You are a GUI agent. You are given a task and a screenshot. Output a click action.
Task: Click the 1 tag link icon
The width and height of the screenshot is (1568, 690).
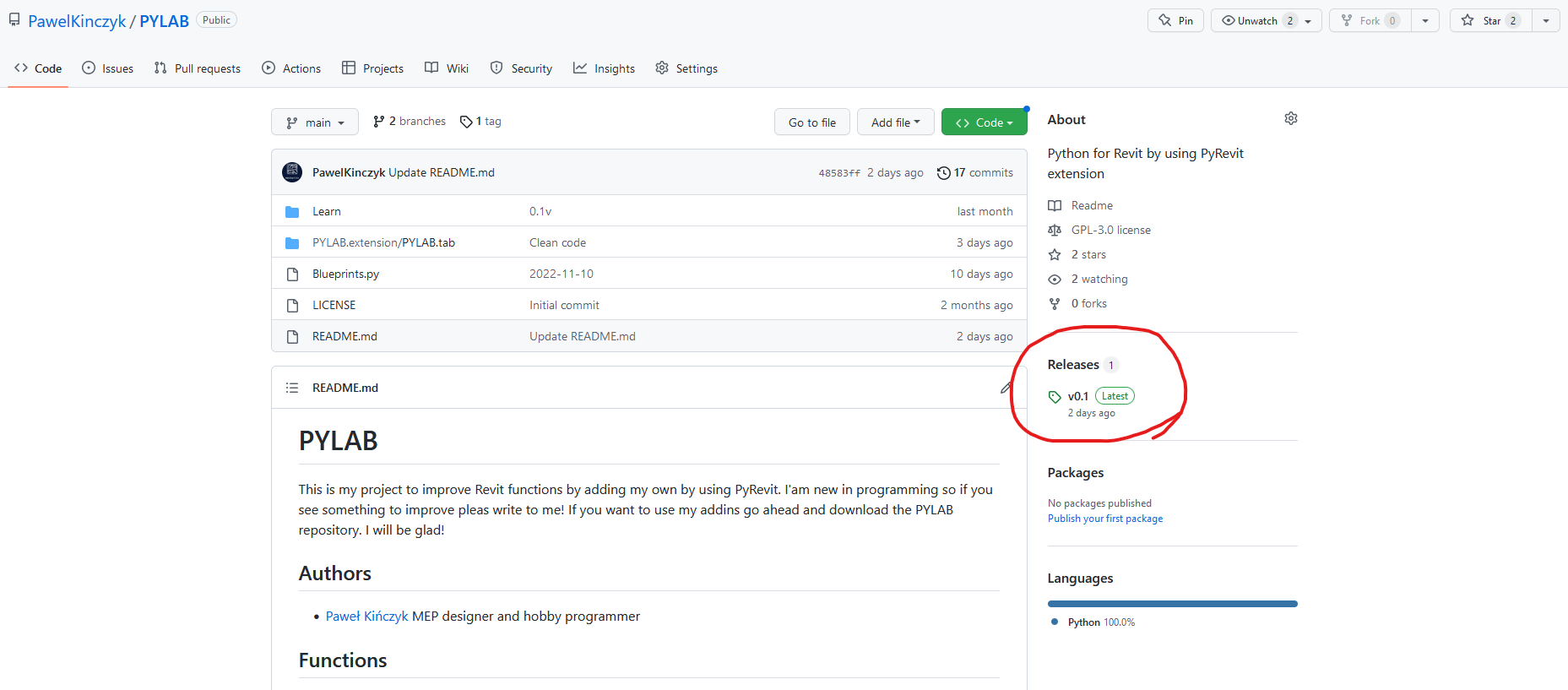tap(466, 122)
